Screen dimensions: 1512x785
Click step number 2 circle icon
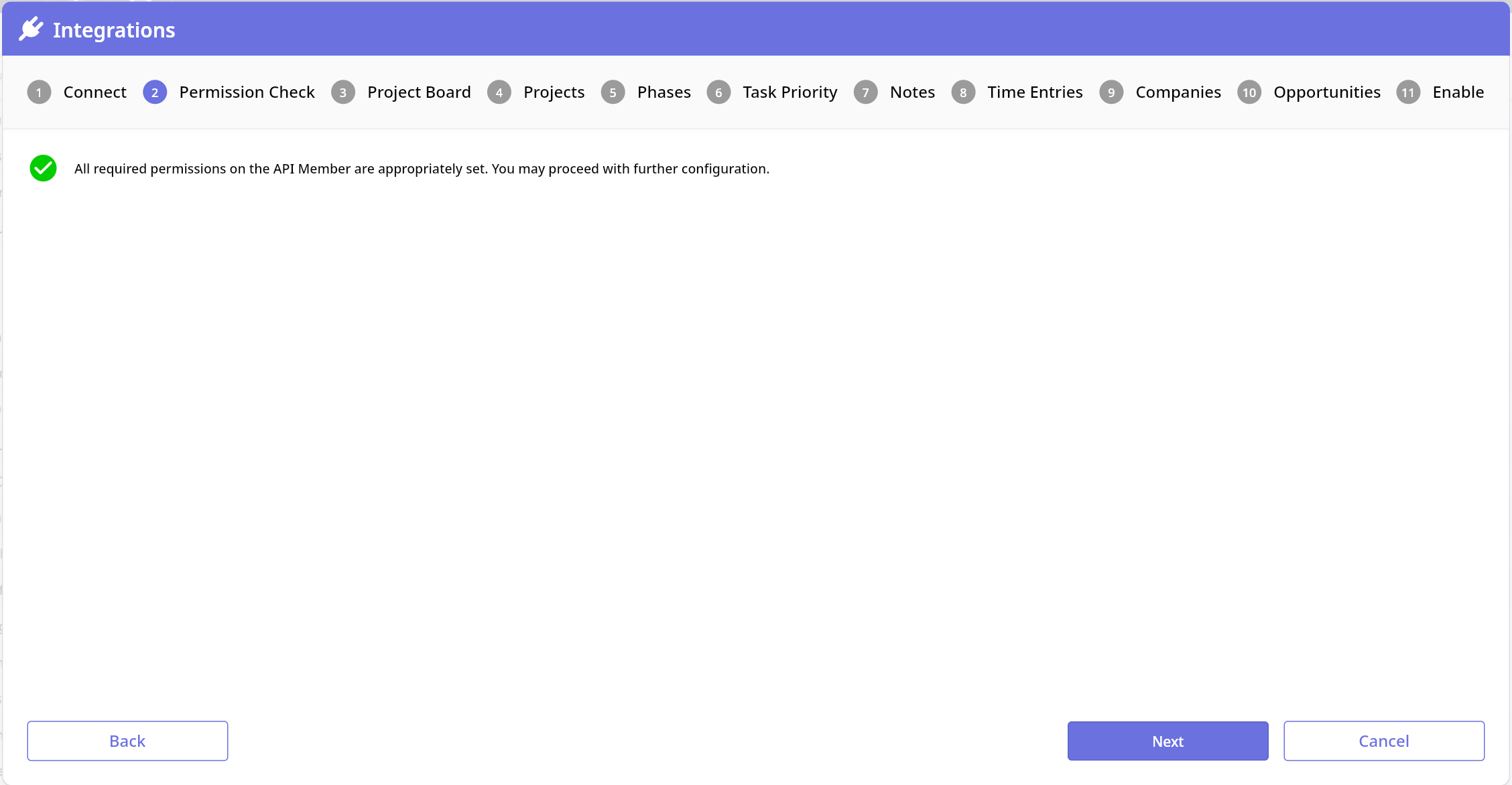[155, 92]
